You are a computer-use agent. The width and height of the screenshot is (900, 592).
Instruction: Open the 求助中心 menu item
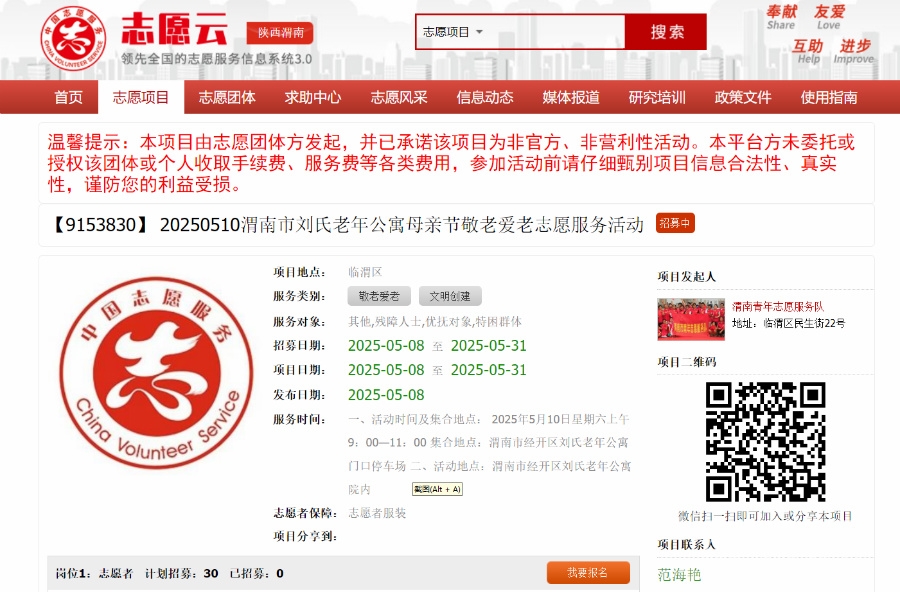coord(313,97)
